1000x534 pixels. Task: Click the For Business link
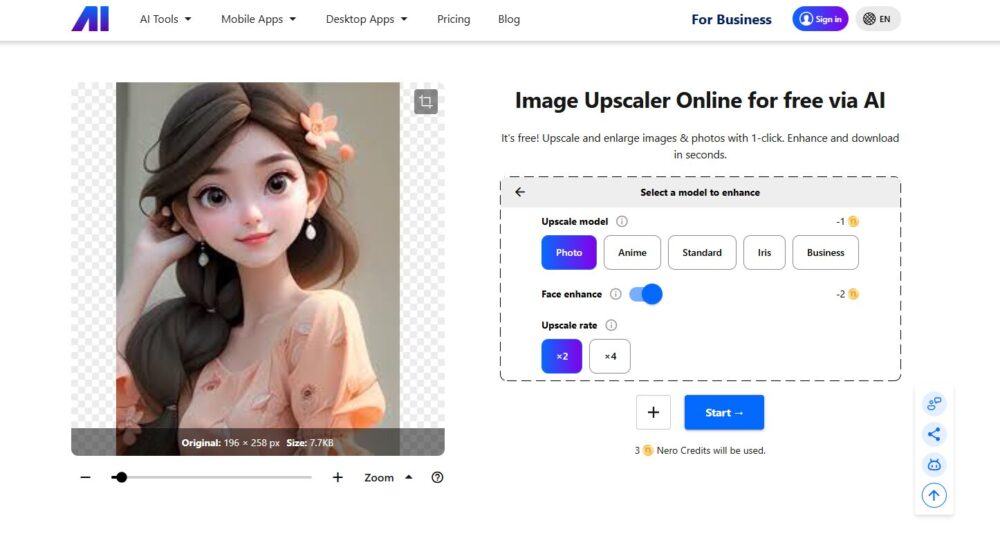[732, 20]
